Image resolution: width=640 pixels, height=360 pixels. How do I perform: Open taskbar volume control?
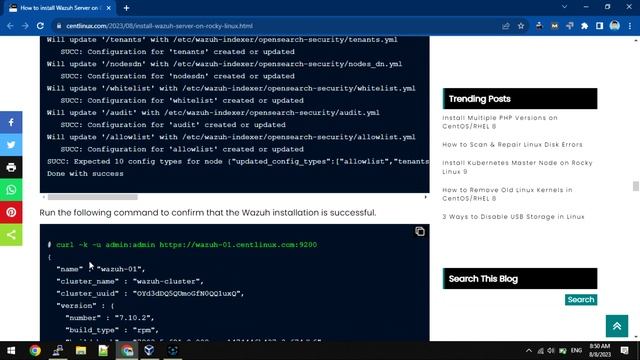(551, 350)
